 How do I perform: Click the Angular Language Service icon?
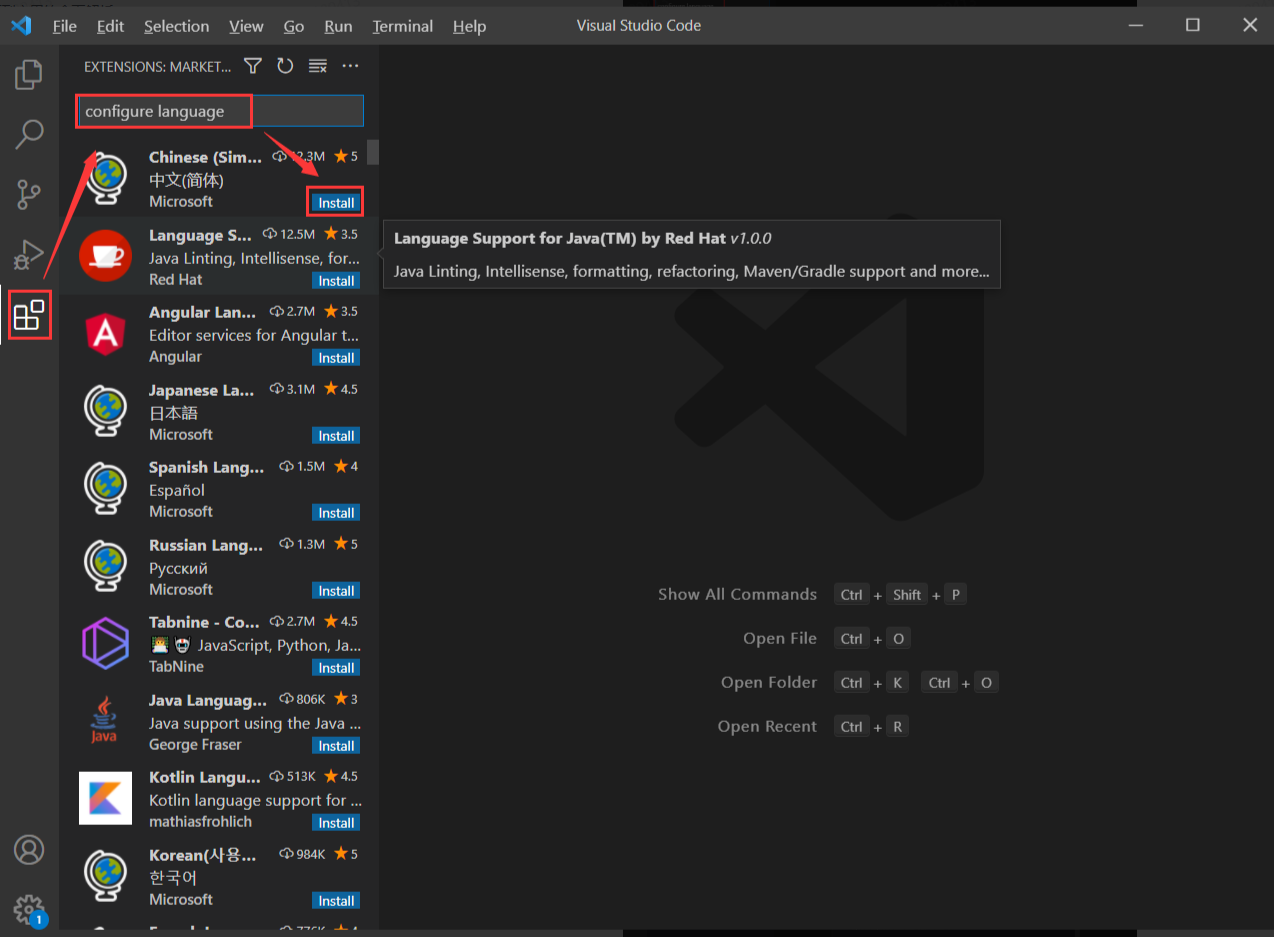[105, 333]
